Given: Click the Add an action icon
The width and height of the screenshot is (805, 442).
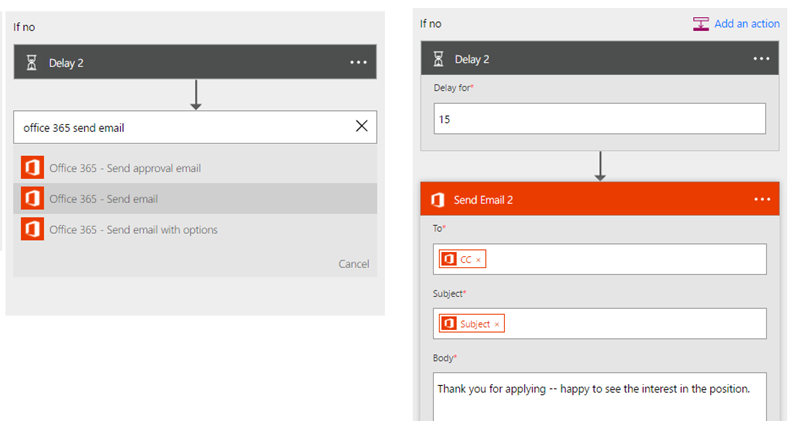Looking at the screenshot, I should (701, 24).
